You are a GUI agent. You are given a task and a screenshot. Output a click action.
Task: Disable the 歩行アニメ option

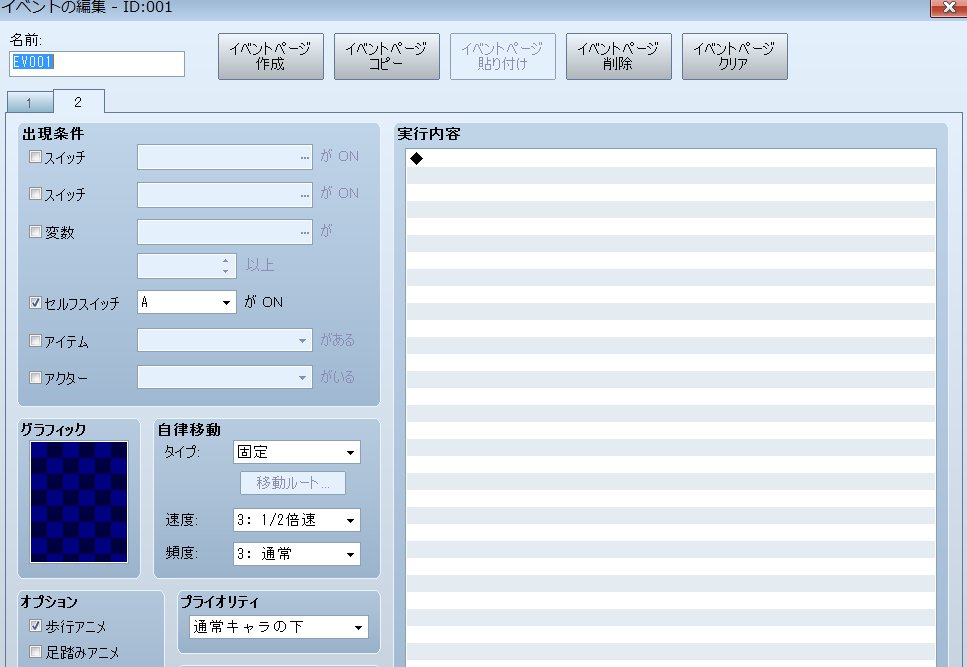(x=36, y=627)
